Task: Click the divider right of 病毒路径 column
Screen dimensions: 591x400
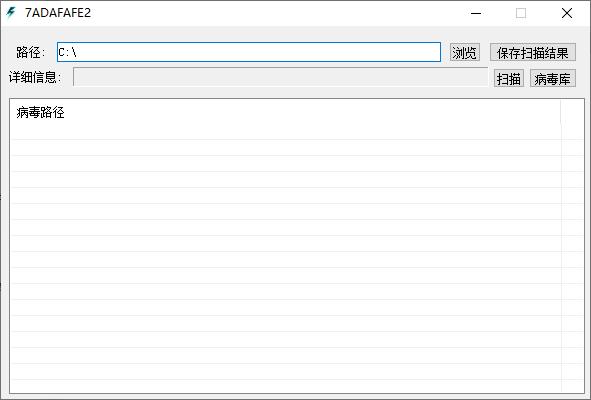Action: [x=561, y=112]
